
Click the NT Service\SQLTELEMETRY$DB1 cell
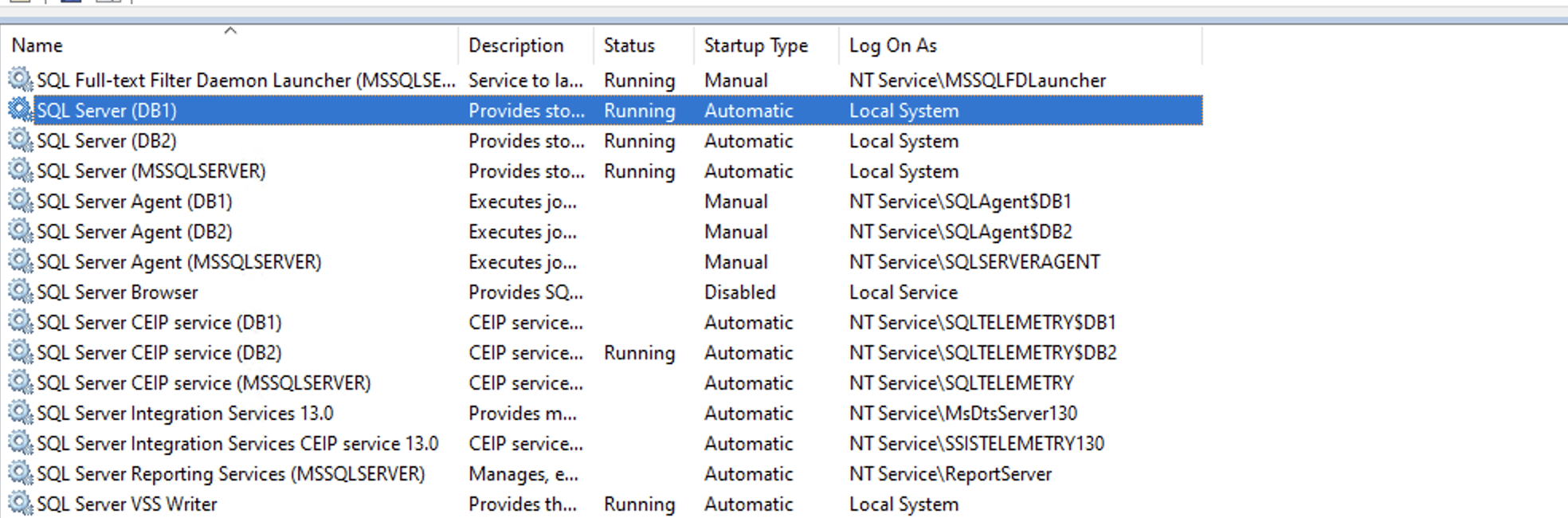click(982, 323)
